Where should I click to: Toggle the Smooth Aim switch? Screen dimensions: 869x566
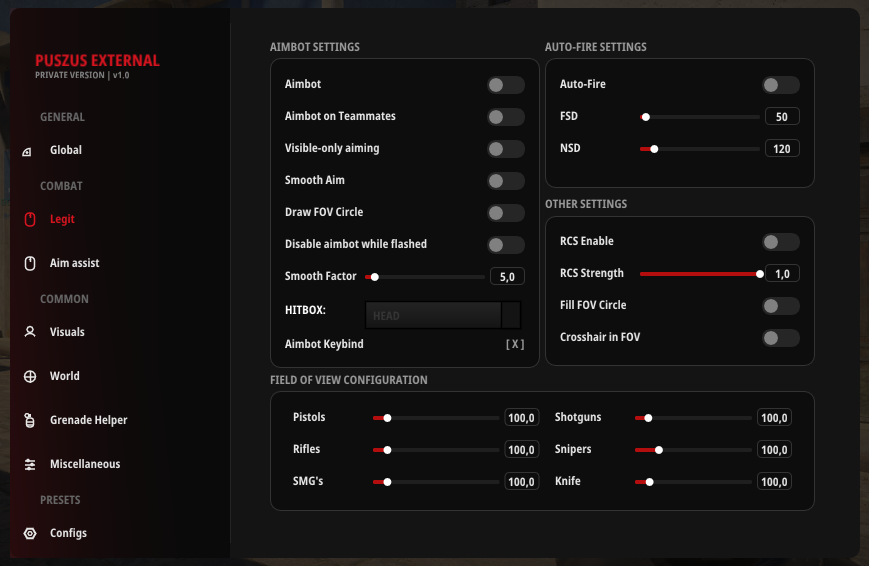(x=505, y=181)
